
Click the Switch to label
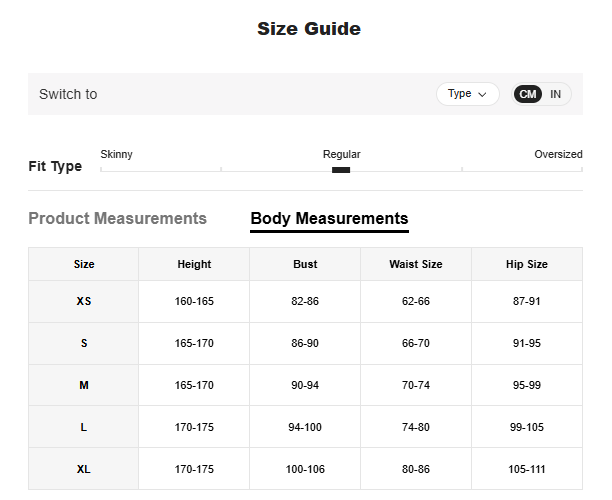point(68,94)
